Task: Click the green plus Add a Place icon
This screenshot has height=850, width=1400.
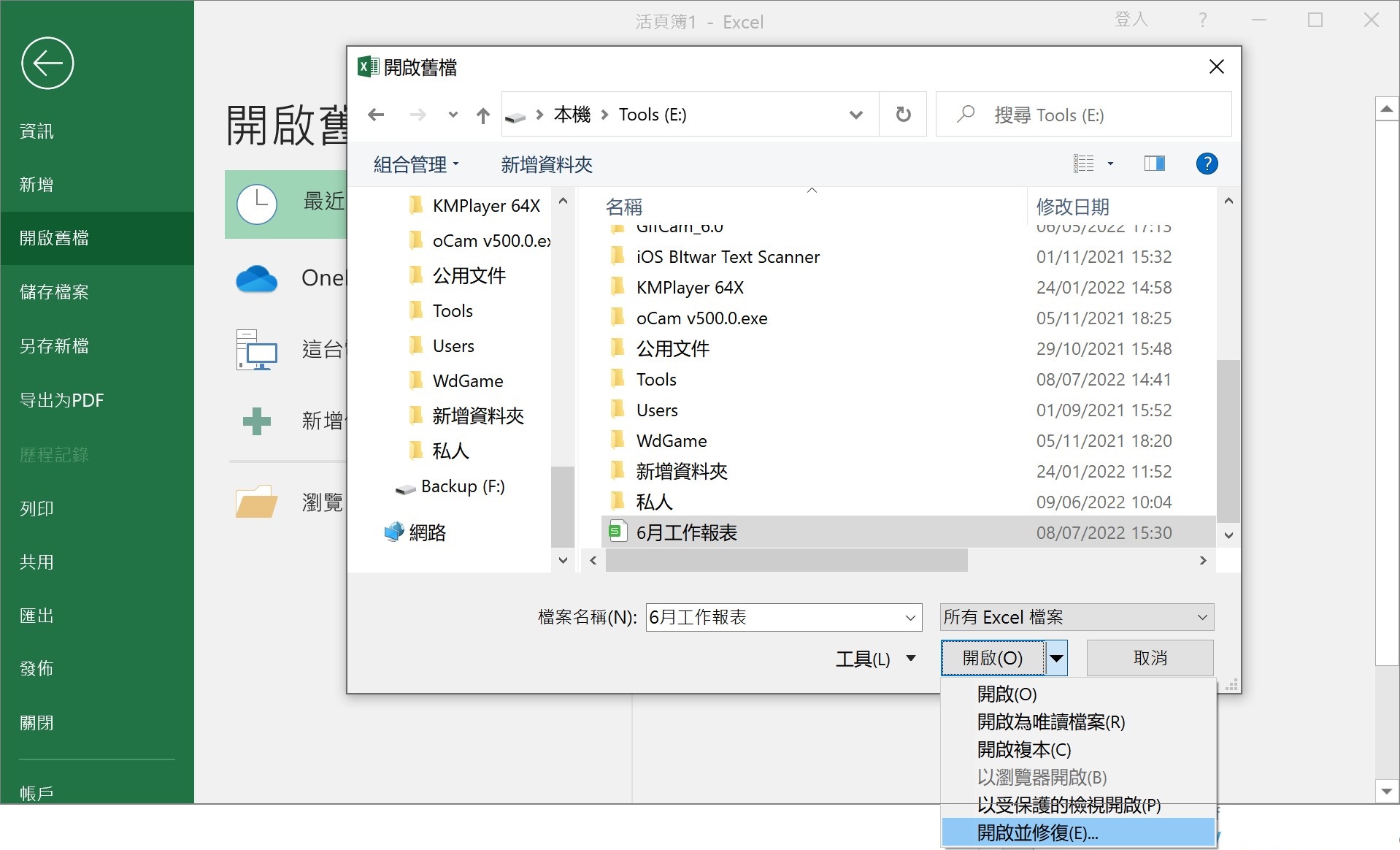Action: click(256, 421)
